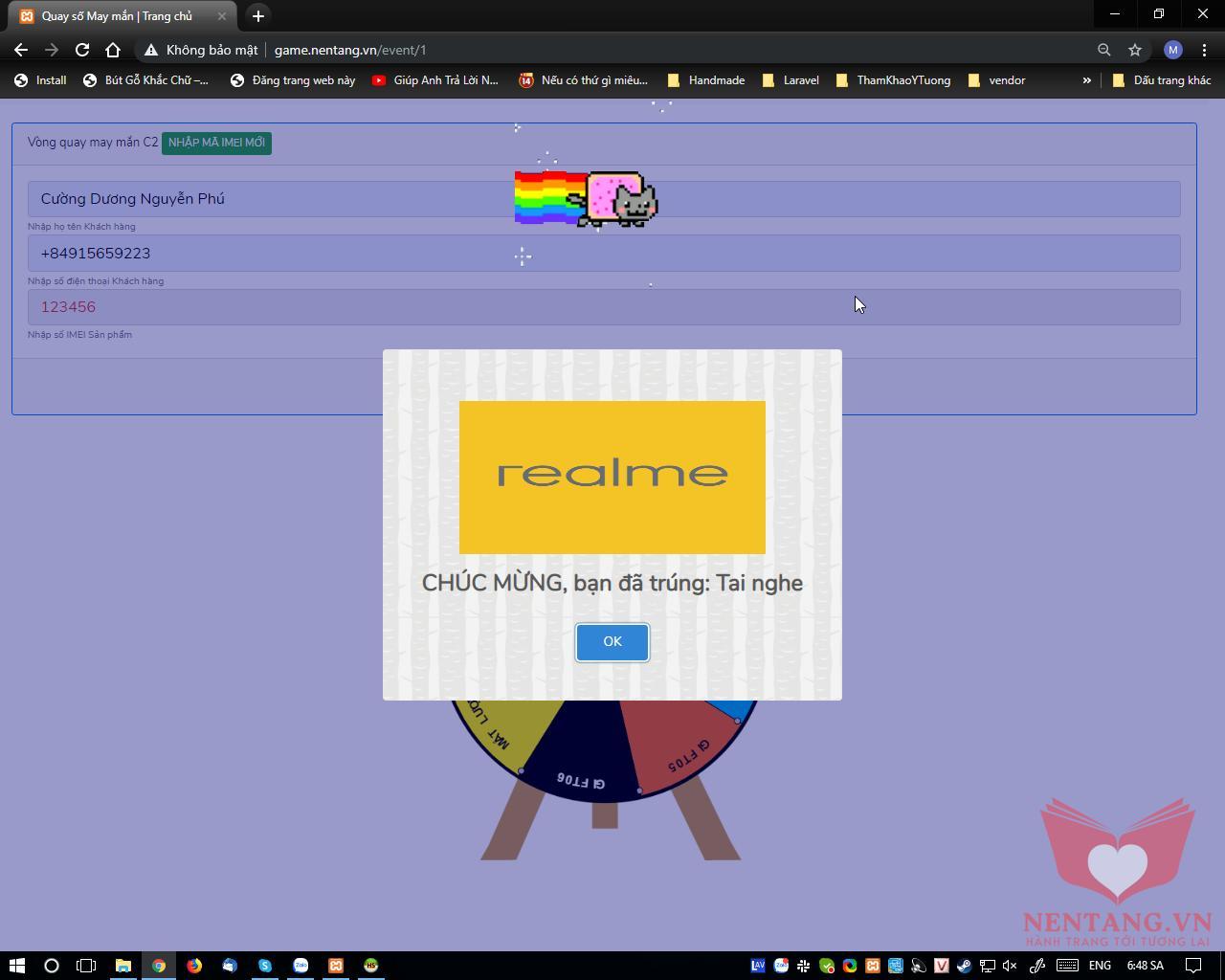This screenshot has height=980, width=1225.
Task: Open the Laravel bookmarks folder
Action: 791,80
